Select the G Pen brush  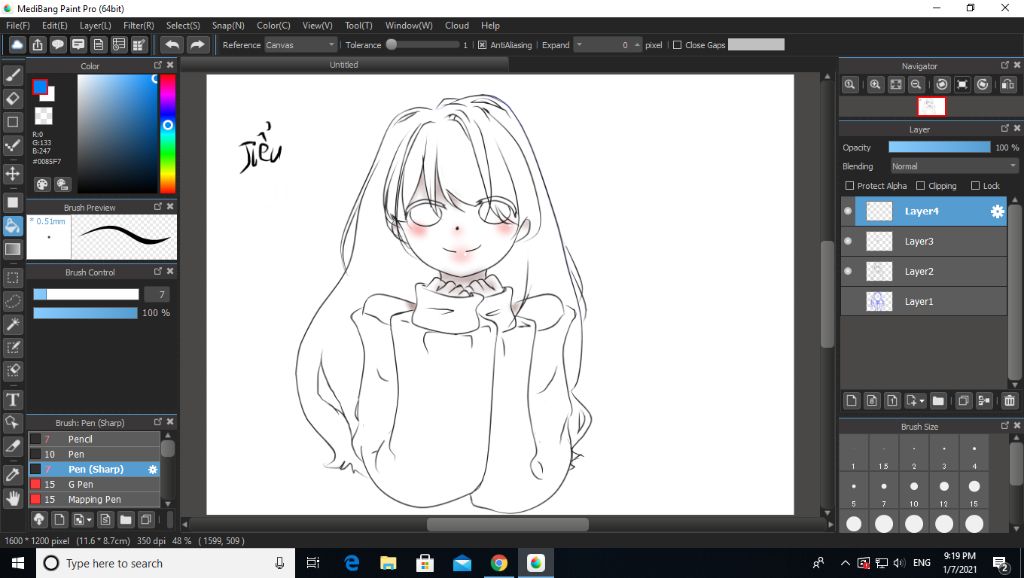94,484
